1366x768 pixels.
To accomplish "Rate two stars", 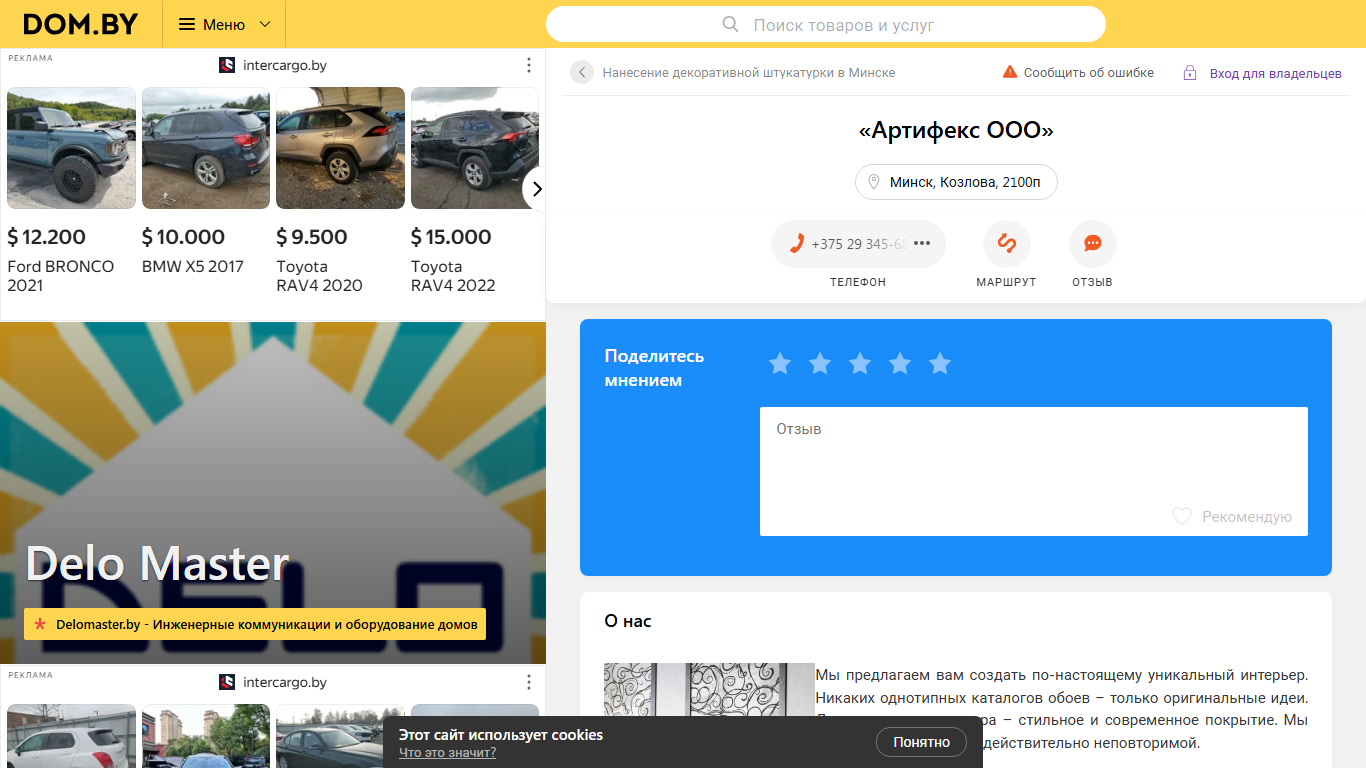I will tap(820, 363).
